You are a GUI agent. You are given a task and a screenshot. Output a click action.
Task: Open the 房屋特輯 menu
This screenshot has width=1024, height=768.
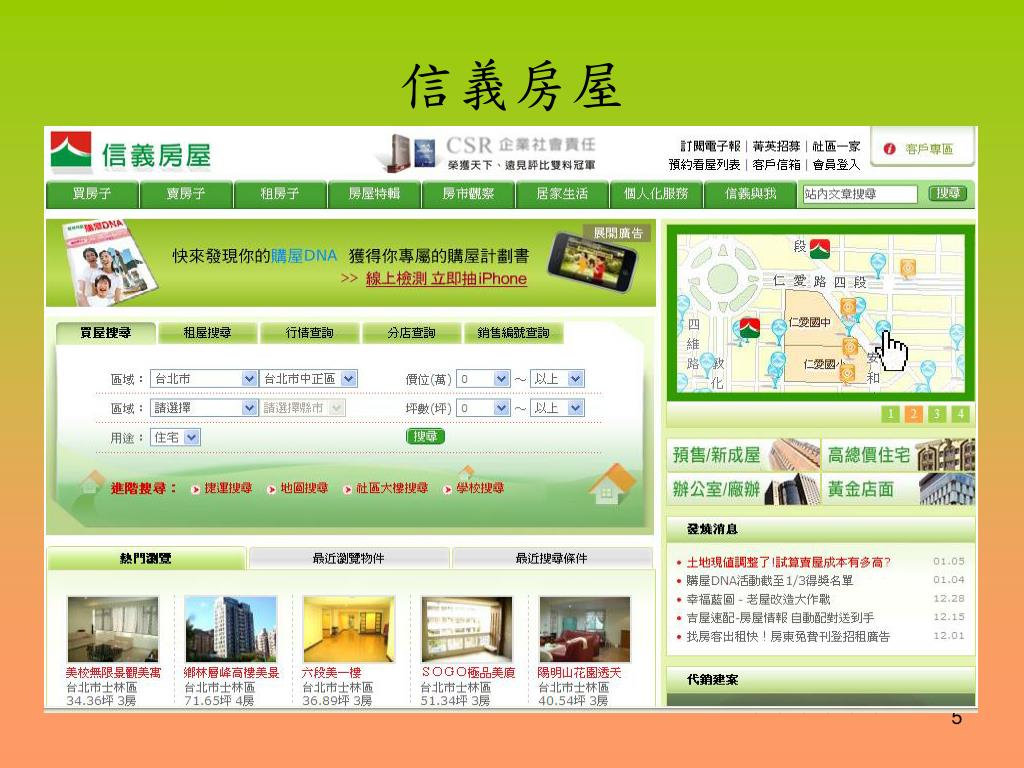tap(374, 194)
